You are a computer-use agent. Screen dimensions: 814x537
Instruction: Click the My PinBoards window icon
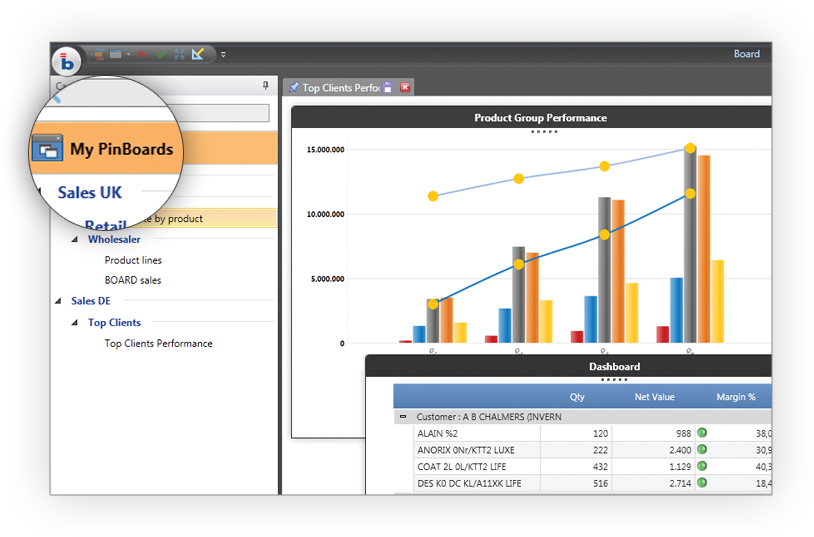(x=46, y=149)
